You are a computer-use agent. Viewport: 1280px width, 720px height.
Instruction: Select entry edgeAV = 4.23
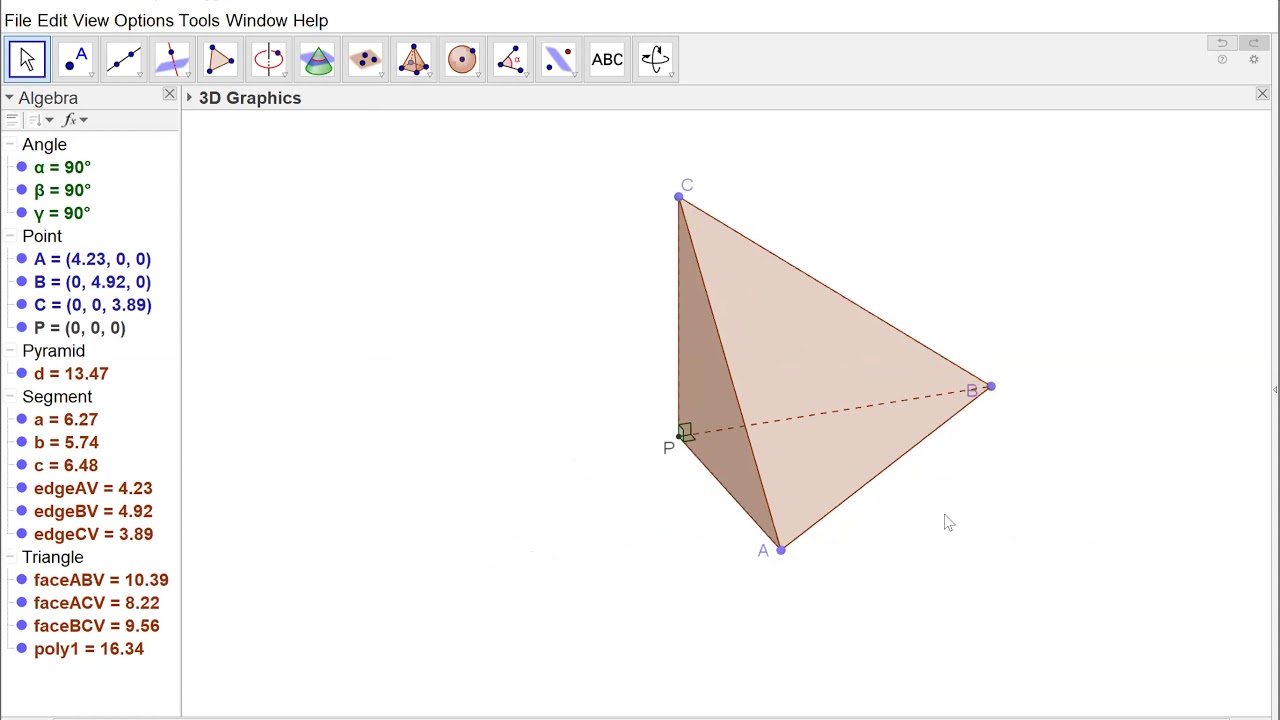93,489
